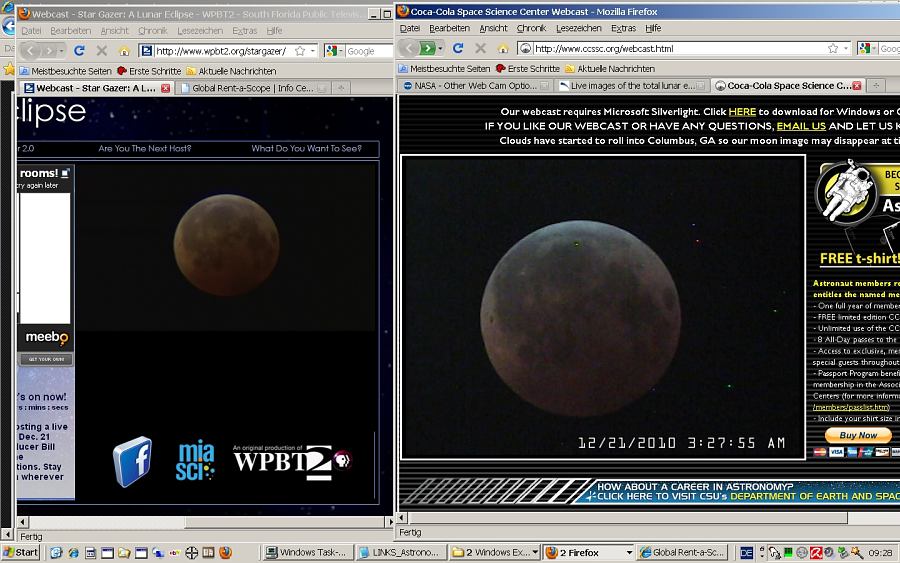Click the Coca-Cola window horizontal scrollbar
The image size is (900, 563).
(x=629, y=518)
